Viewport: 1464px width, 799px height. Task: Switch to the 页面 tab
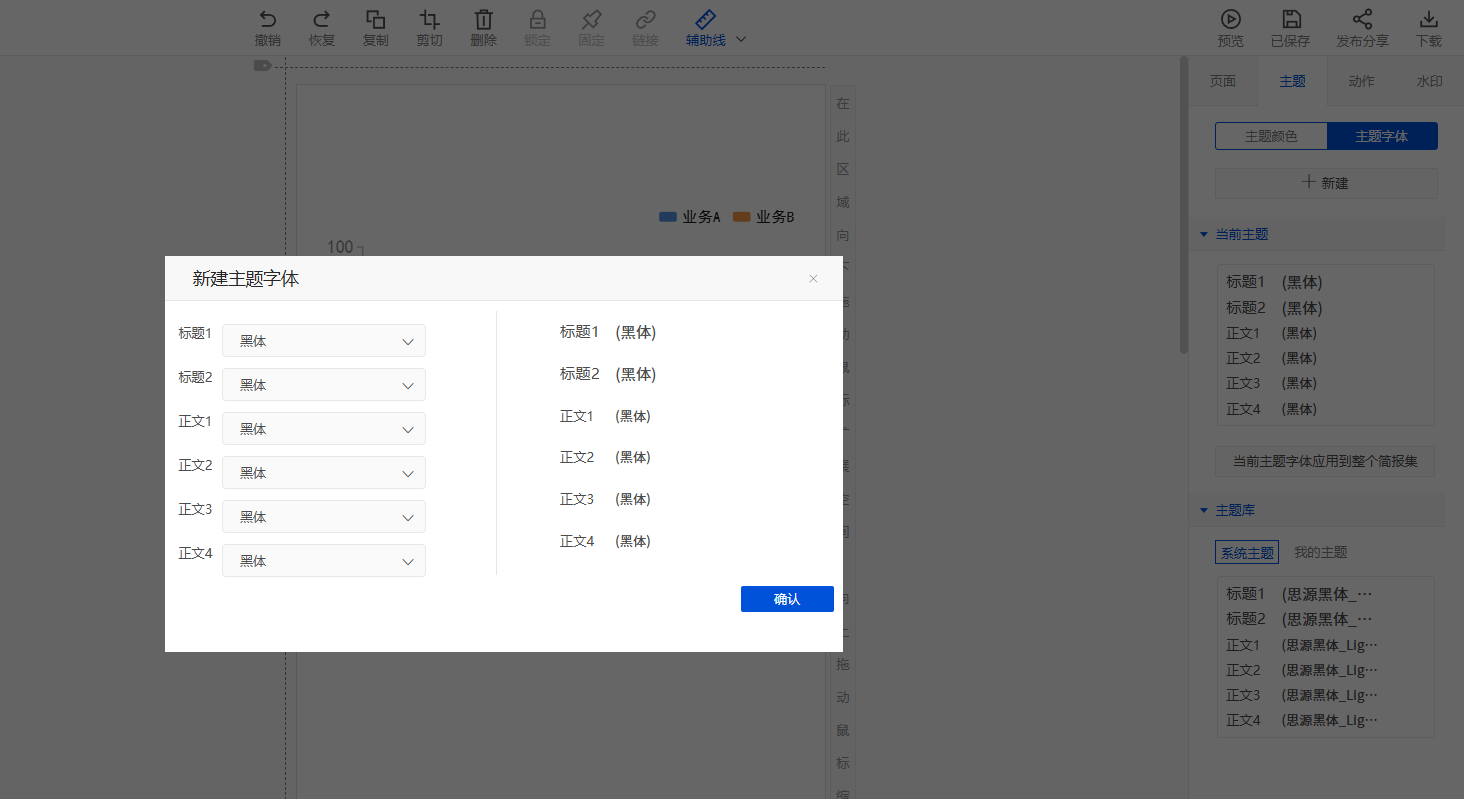(x=1223, y=81)
